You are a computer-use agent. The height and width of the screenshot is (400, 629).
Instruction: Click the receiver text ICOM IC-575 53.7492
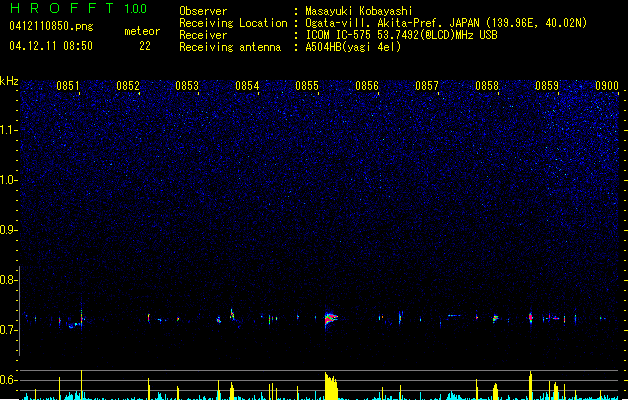pyautogui.click(x=401, y=35)
